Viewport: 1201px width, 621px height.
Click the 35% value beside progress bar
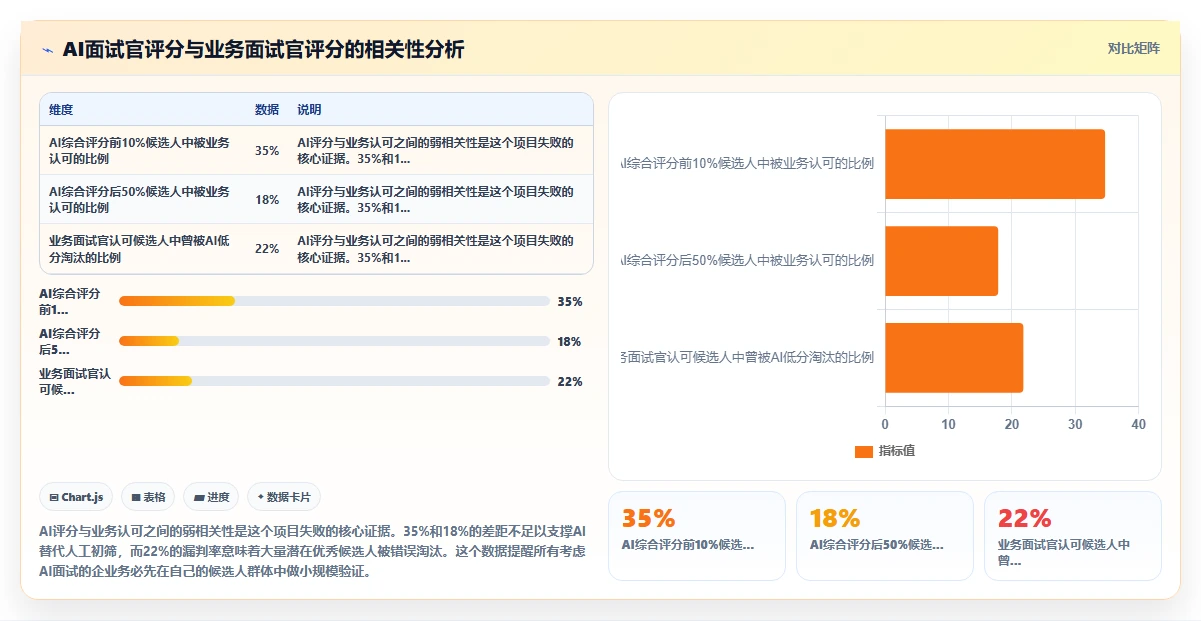tap(569, 301)
